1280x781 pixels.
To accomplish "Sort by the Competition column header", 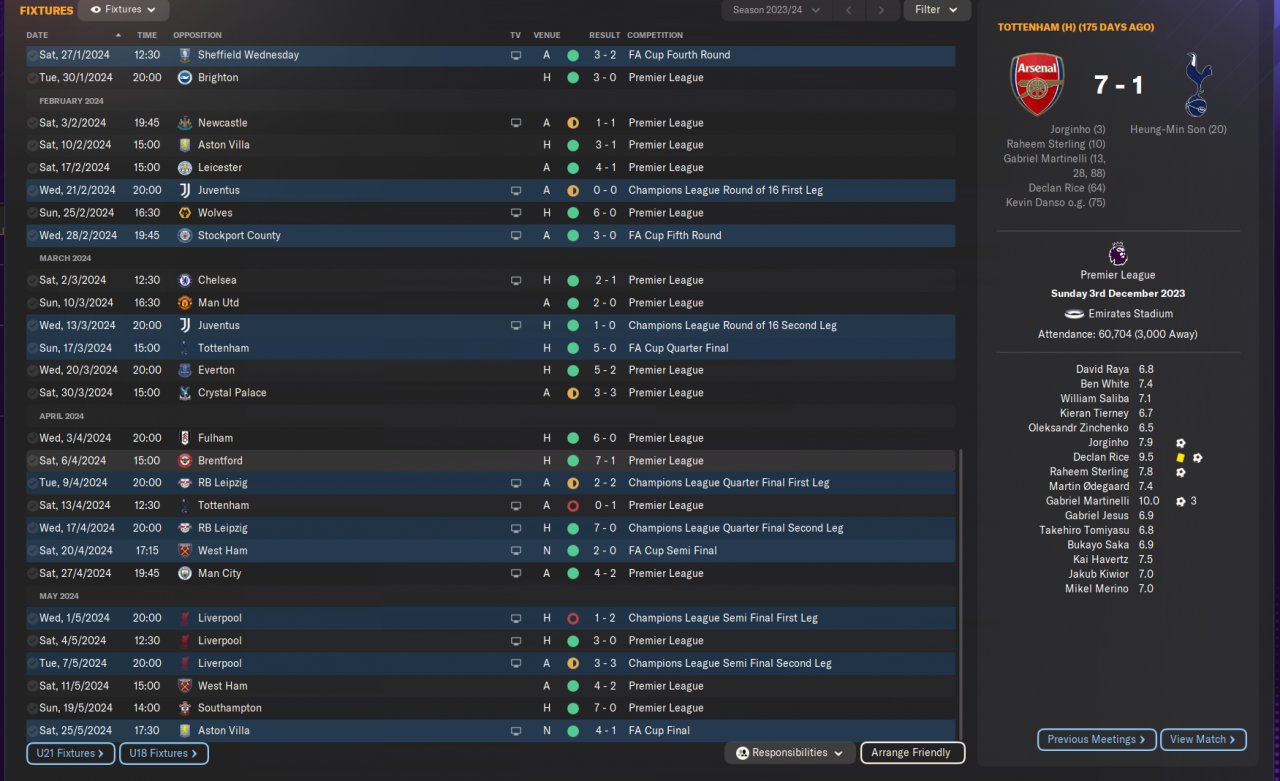I will (x=656, y=35).
